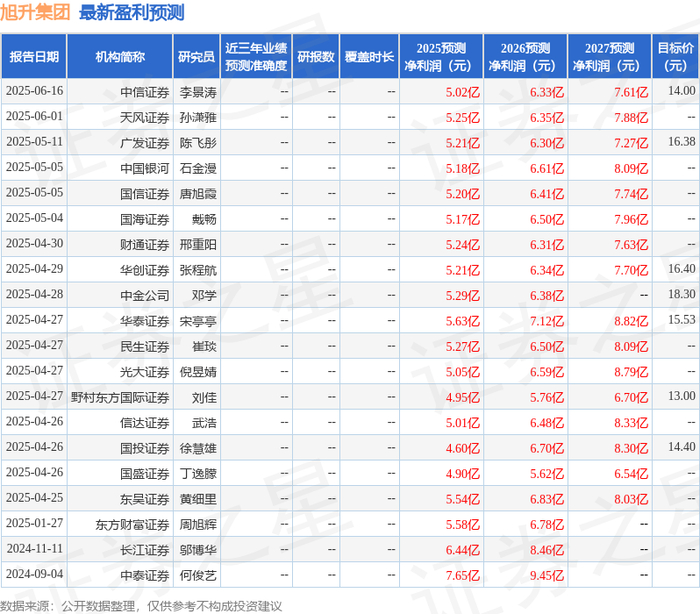Viewport: 700px width, 614px height.
Task: Click the 2026预测净利润 column header
Action: coord(525,57)
